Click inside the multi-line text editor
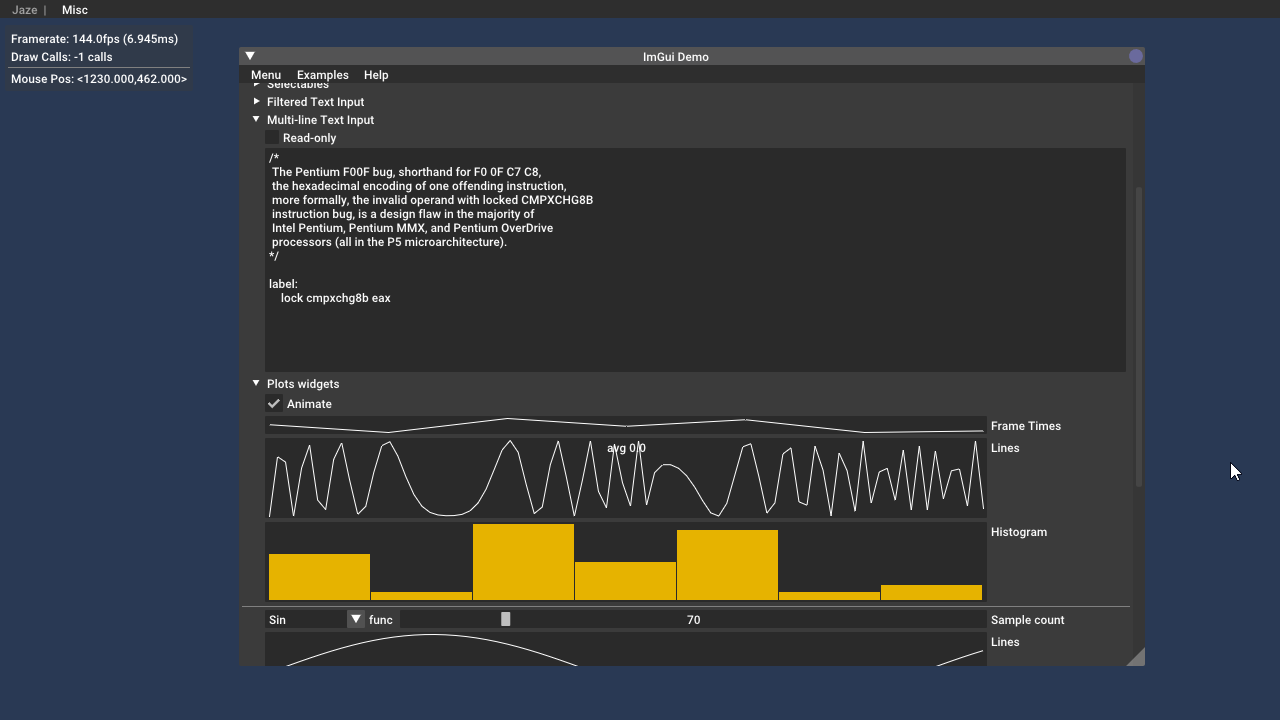The width and height of the screenshot is (1280, 720). pyautogui.click(x=695, y=260)
